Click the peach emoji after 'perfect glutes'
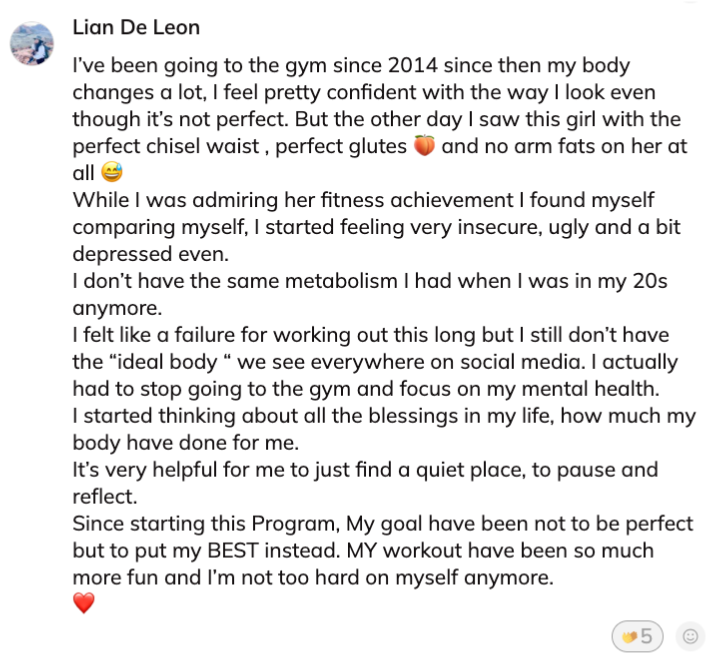The image size is (718, 662). pyautogui.click(x=425, y=146)
